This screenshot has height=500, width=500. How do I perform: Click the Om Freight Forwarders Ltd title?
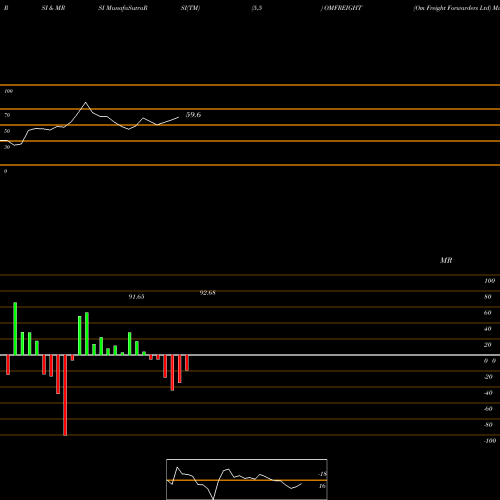[452, 8]
